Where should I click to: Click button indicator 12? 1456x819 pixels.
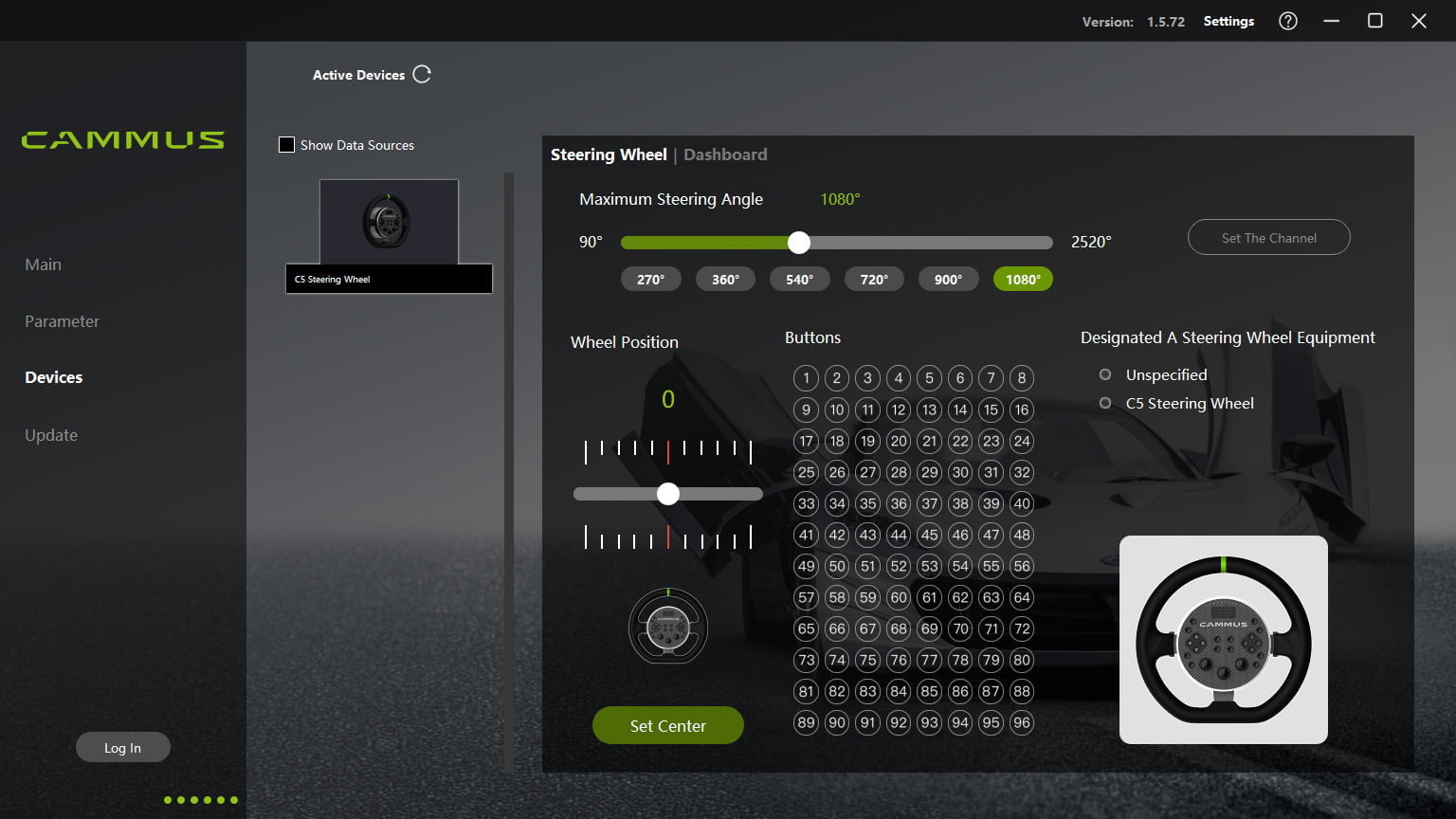898,409
